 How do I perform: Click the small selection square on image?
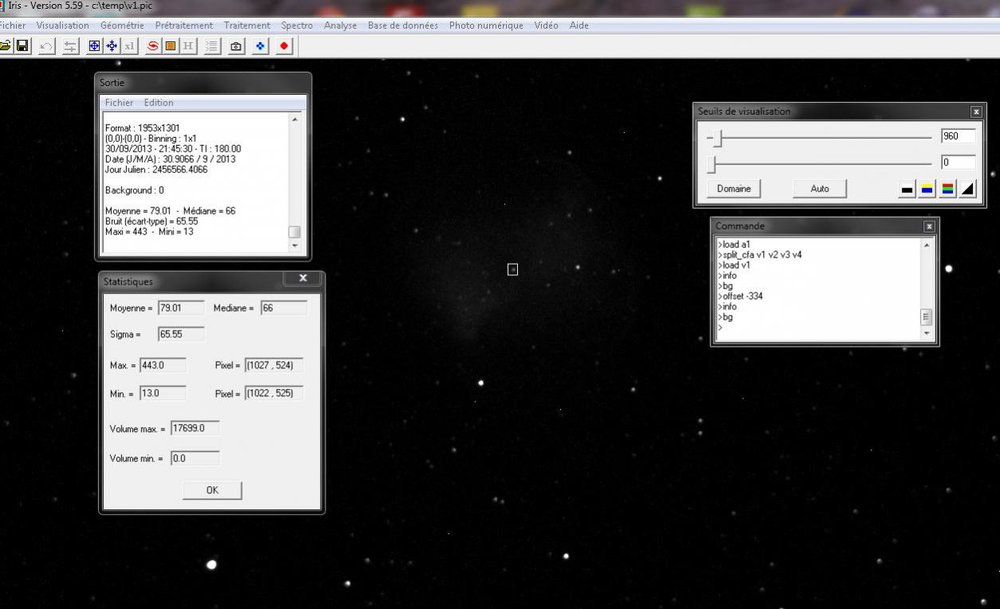pyautogui.click(x=513, y=270)
